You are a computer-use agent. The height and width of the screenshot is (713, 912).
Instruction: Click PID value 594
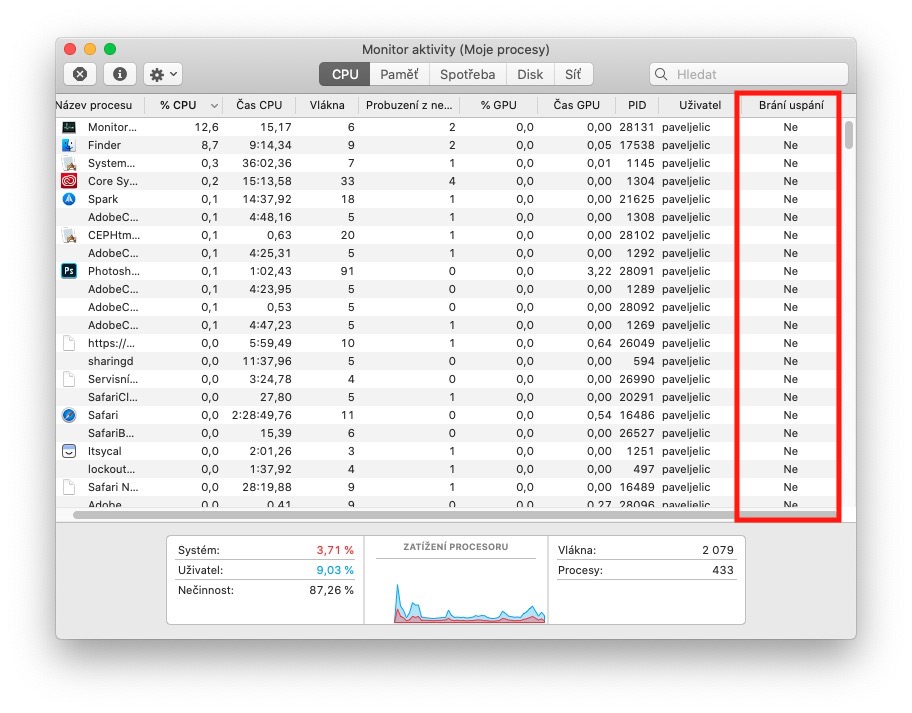(643, 361)
